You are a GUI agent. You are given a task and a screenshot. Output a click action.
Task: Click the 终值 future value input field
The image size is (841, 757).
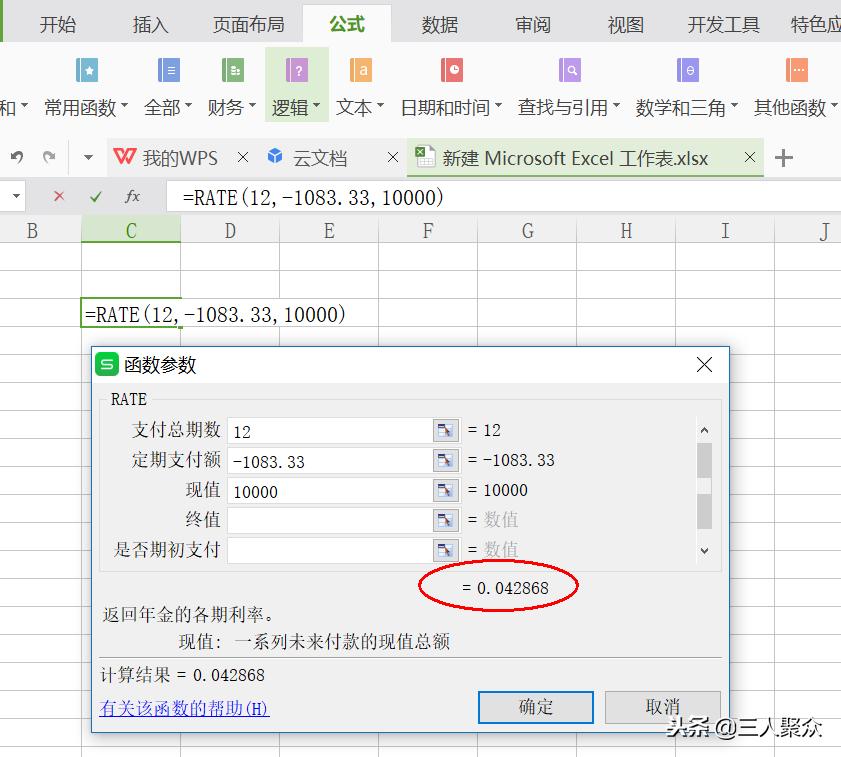pyautogui.click(x=329, y=520)
